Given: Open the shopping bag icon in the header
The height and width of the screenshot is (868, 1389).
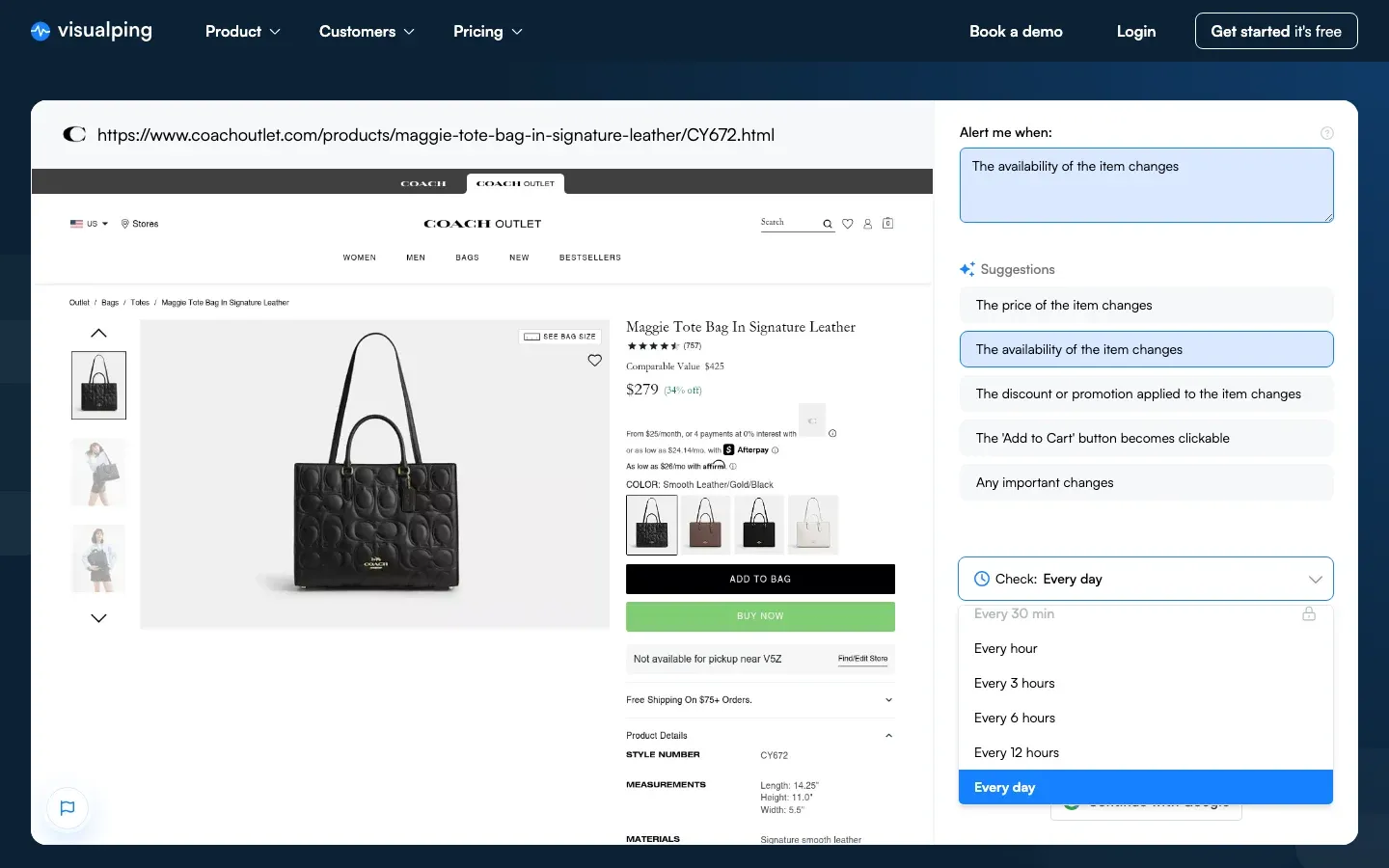Looking at the screenshot, I should point(888,224).
